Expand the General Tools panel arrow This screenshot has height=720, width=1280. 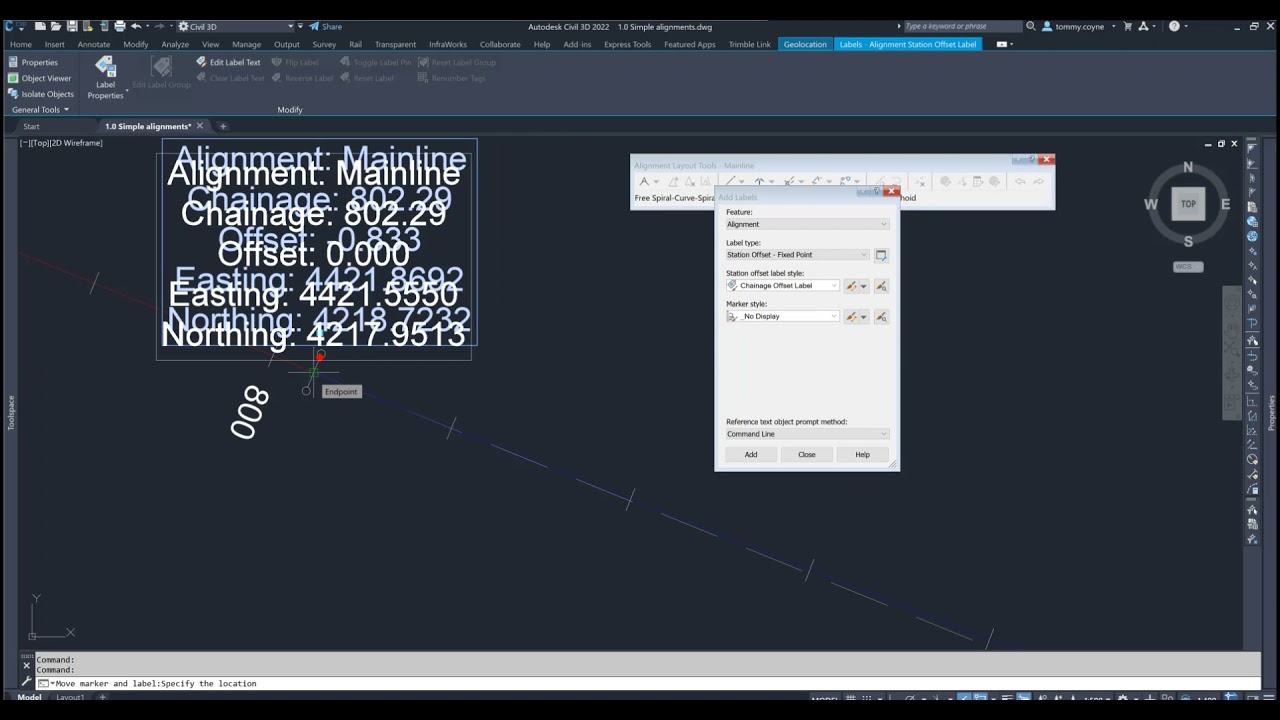tap(66, 110)
